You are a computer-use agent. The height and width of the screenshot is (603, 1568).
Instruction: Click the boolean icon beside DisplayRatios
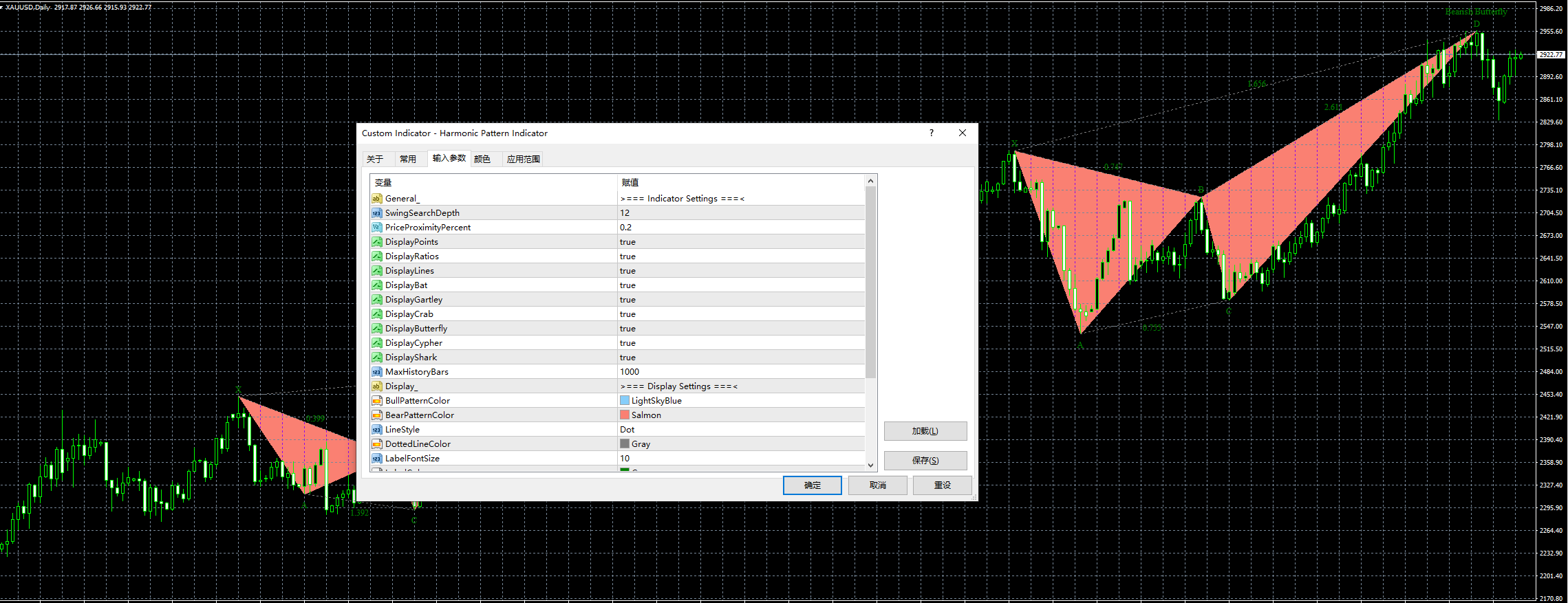(x=376, y=256)
